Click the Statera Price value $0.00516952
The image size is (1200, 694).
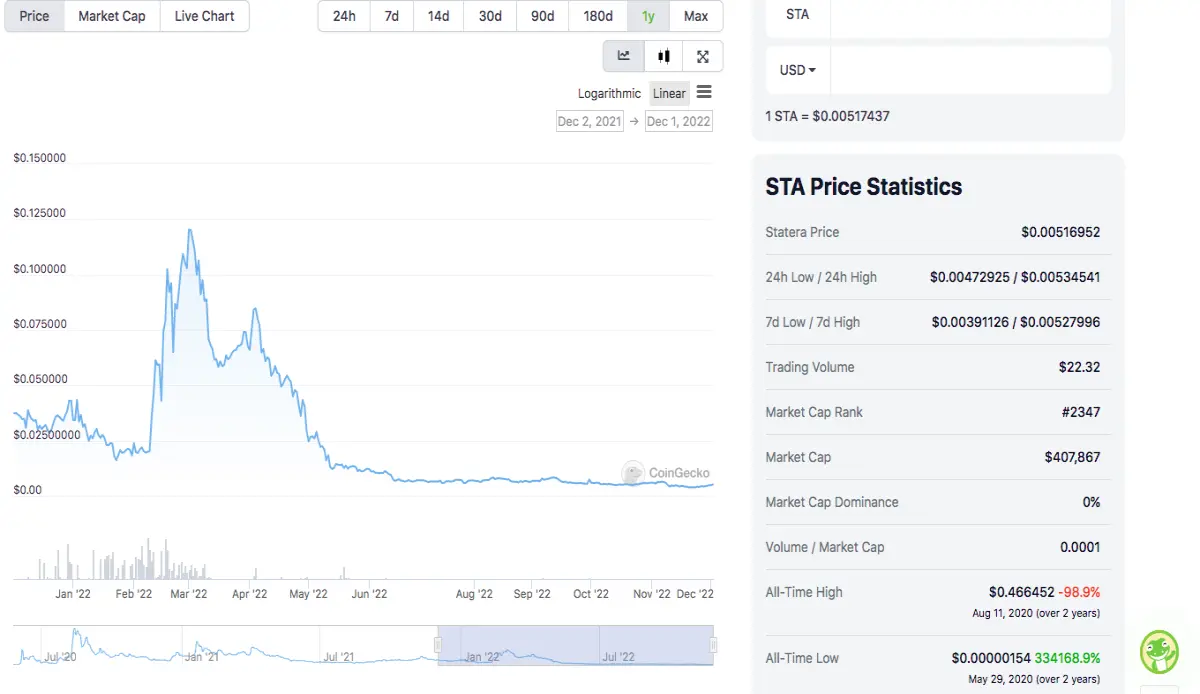pyautogui.click(x=1060, y=232)
